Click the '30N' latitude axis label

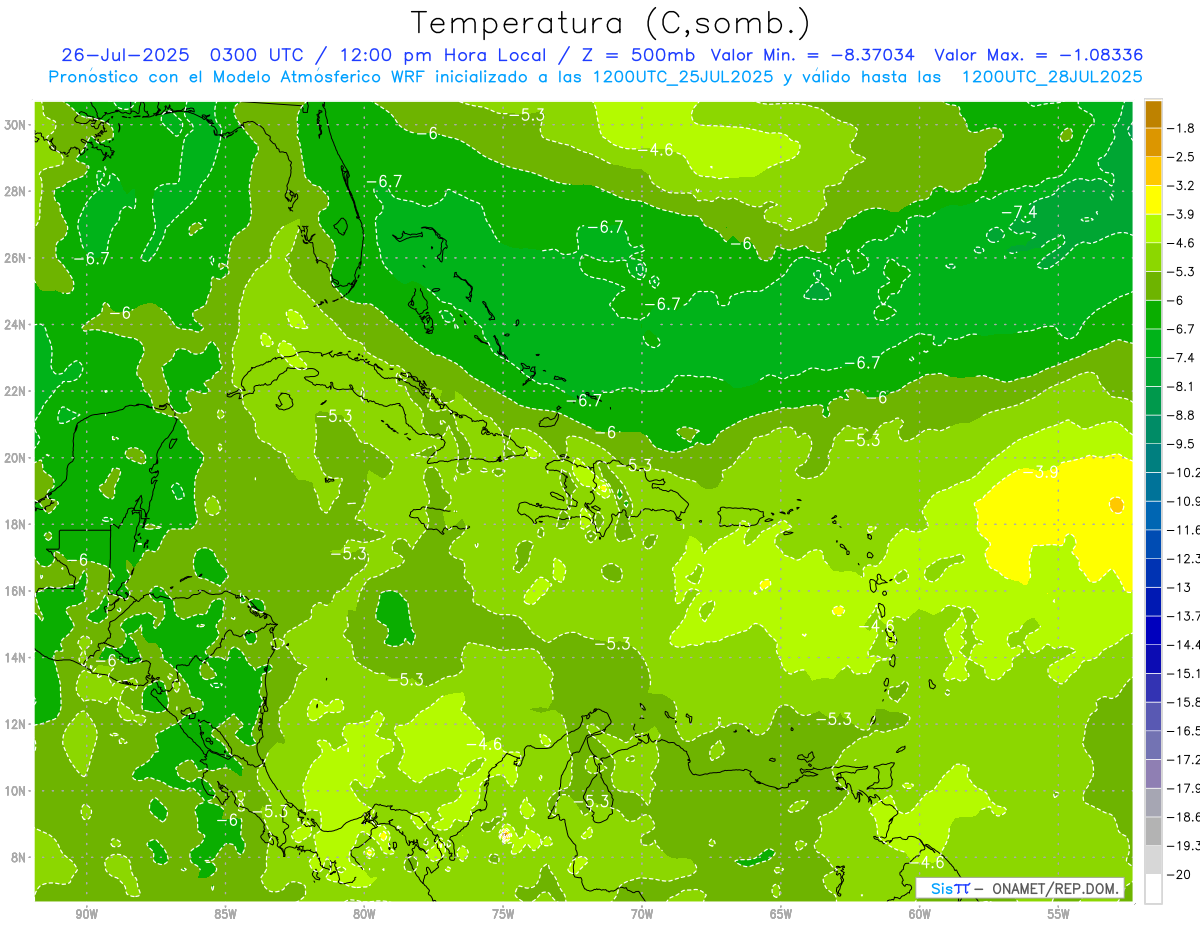(15, 125)
